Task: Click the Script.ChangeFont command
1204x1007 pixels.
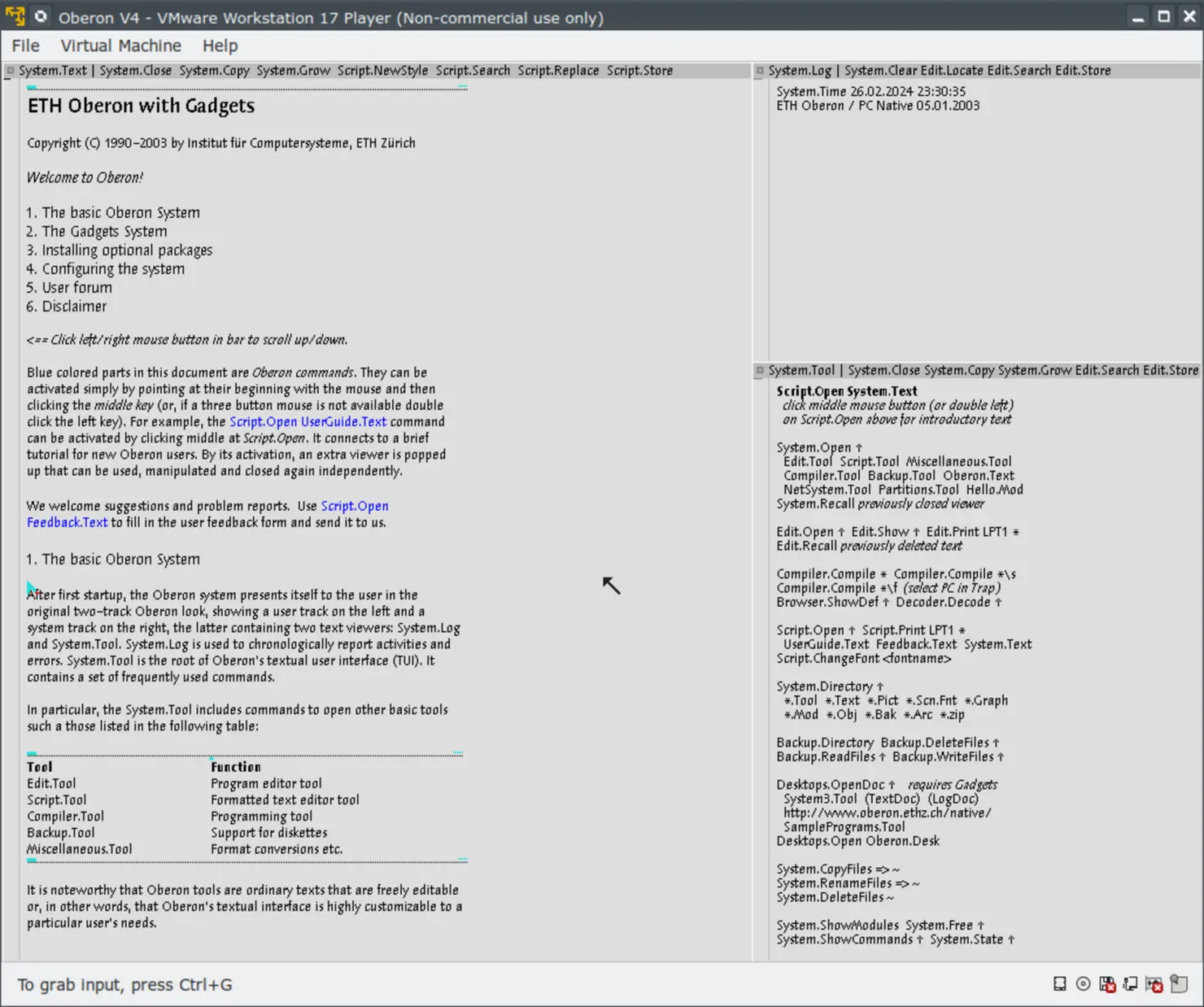Action: pos(828,658)
